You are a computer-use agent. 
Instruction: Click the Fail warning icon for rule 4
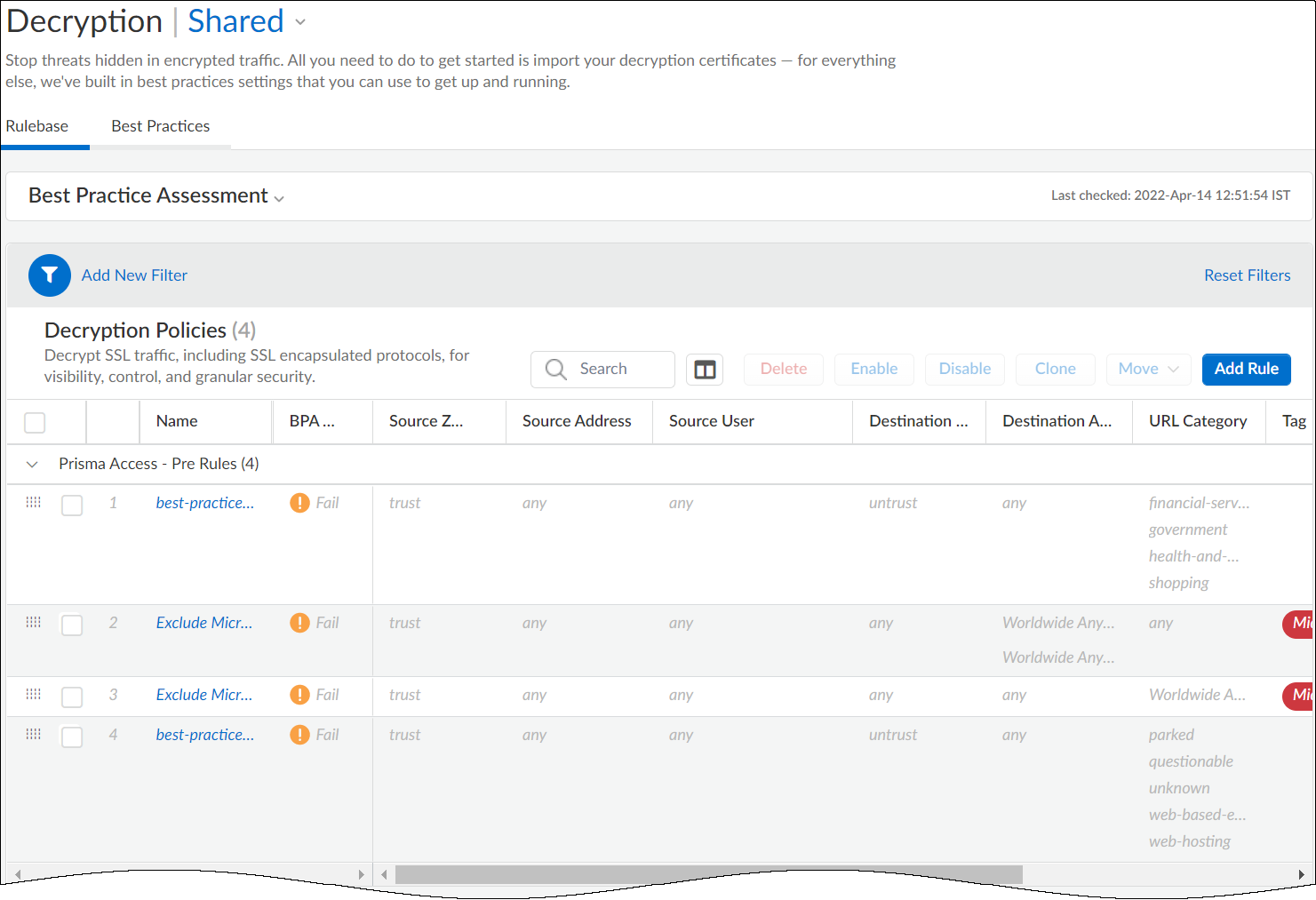tap(300, 735)
